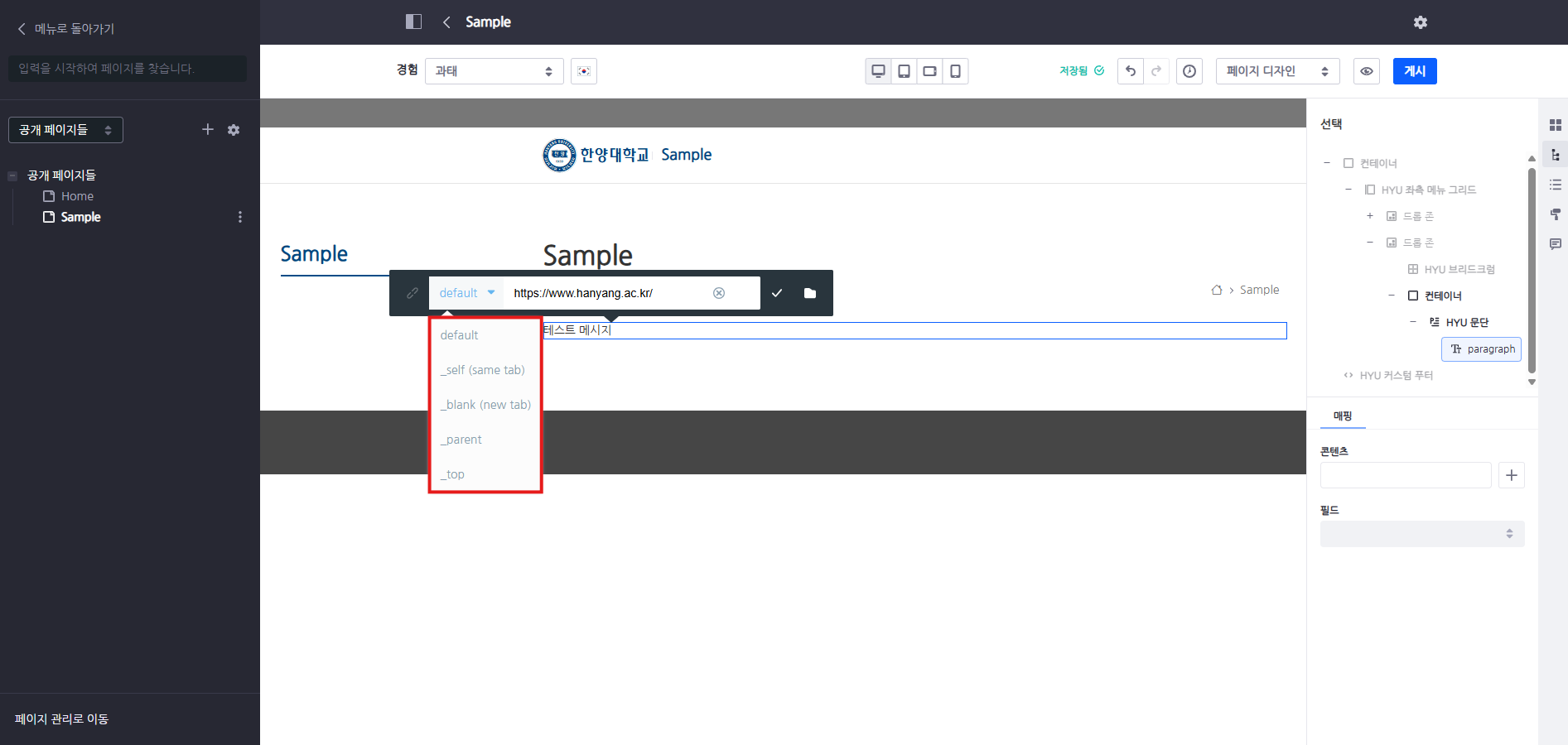This screenshot has width=1568, height=745.
Task: Select _blank (new tab) option
Action: [485, 405]
